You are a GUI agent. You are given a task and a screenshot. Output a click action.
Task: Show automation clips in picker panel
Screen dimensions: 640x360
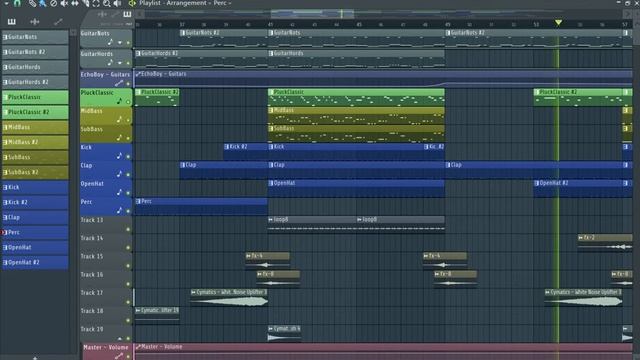pyautogui.click(x=58, y=21)
